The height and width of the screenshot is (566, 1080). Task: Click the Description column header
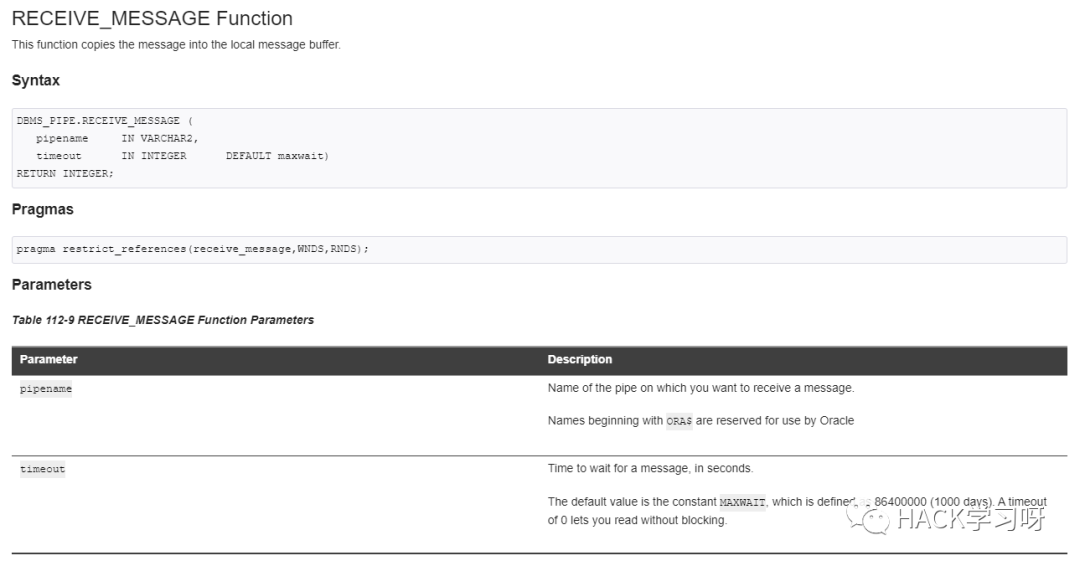tap(580, 359)
